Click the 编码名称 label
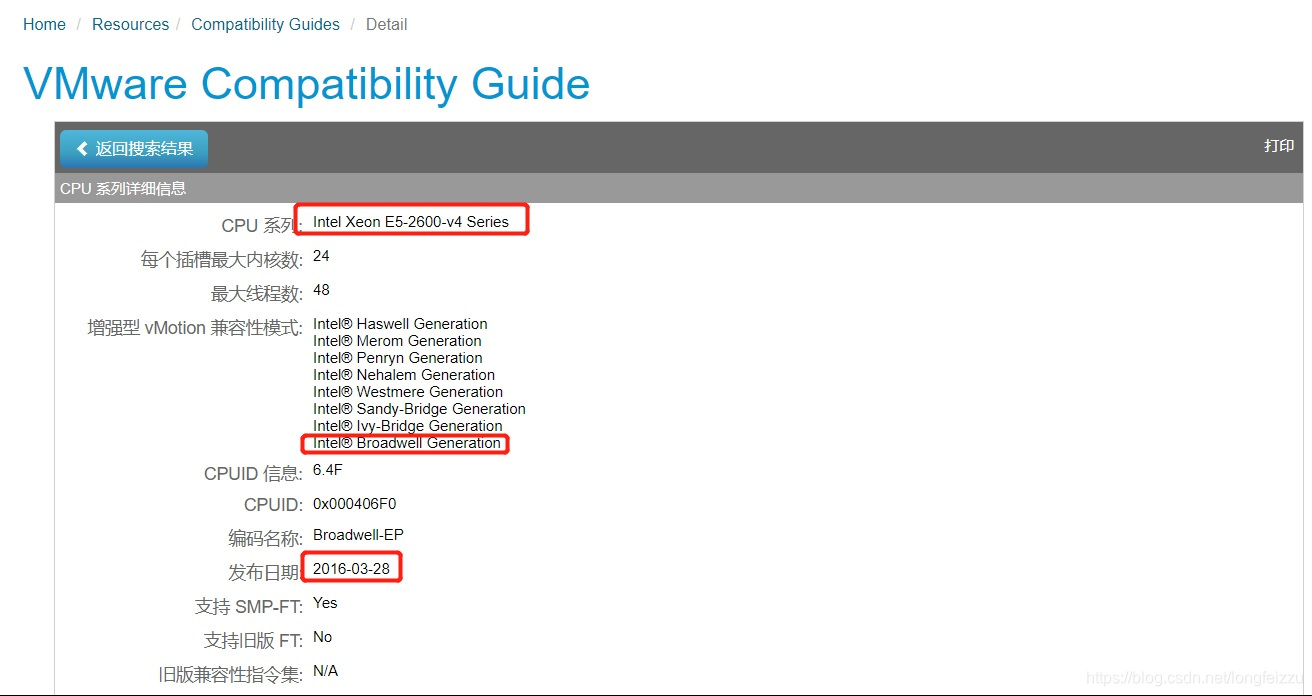The image size is (1312, 696). [265, 539]
